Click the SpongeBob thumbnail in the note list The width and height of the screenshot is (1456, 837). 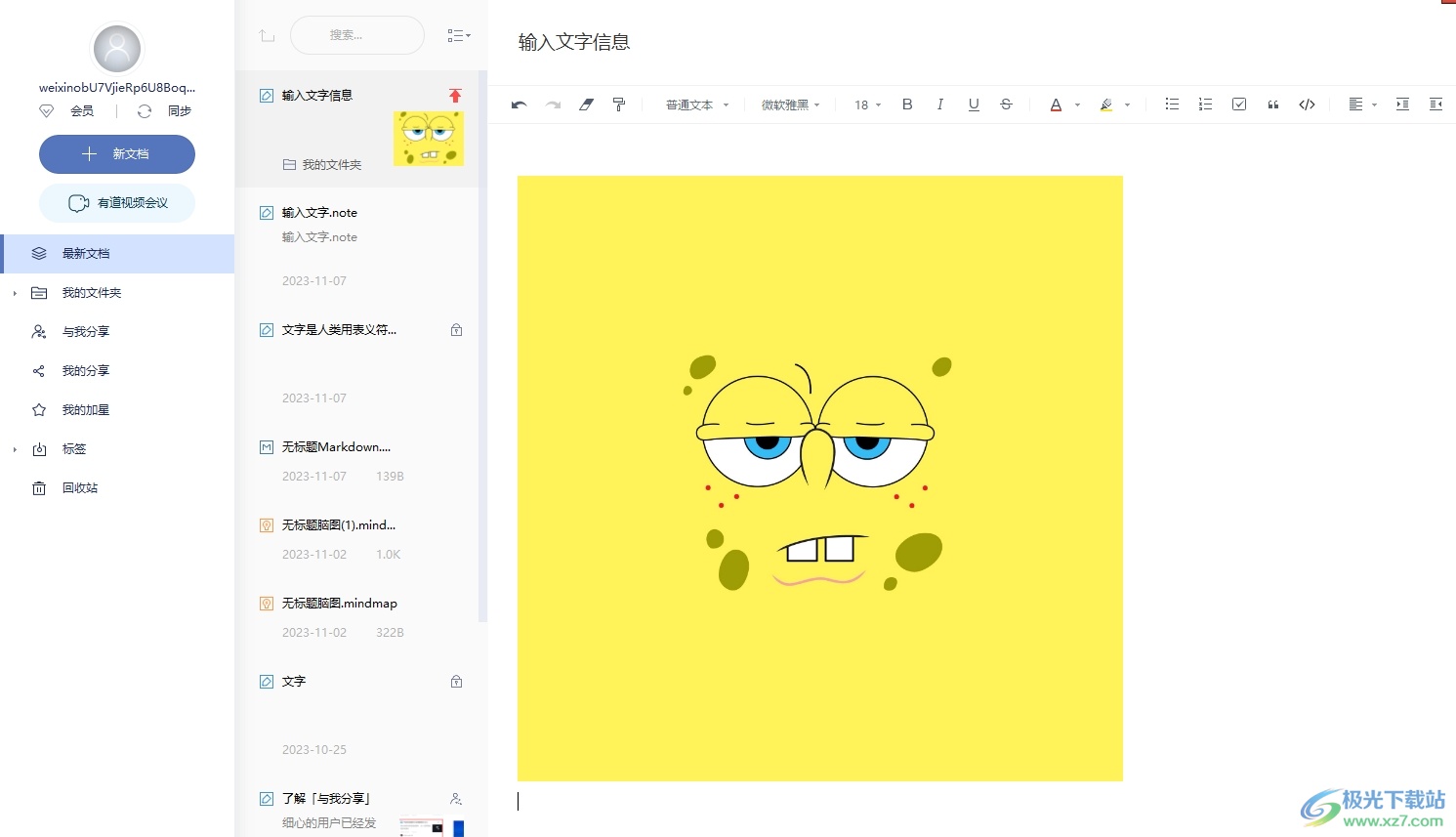tap(429, 138)
